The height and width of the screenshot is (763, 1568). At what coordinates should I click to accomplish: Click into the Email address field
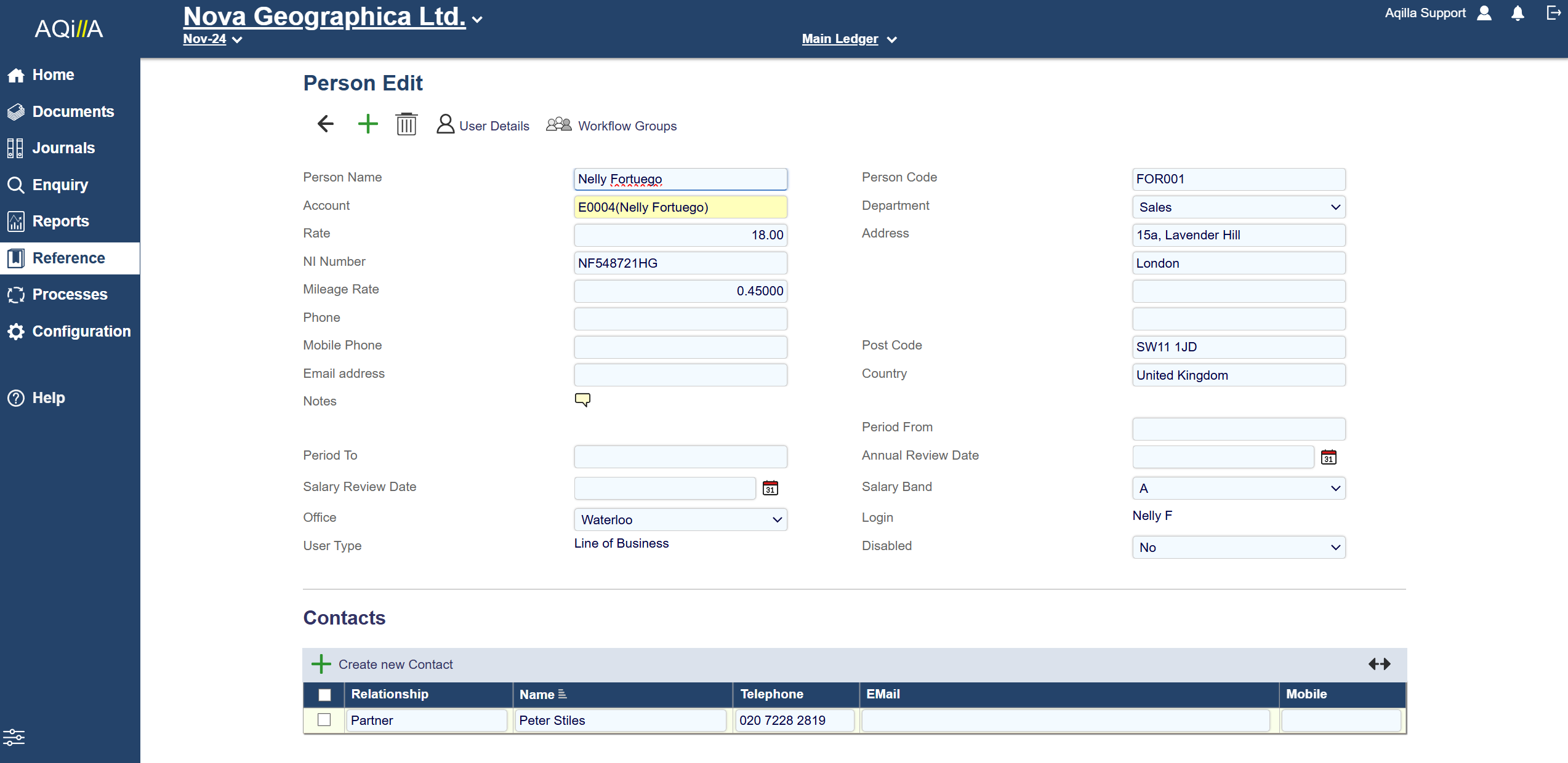click(x=680, y=375)
